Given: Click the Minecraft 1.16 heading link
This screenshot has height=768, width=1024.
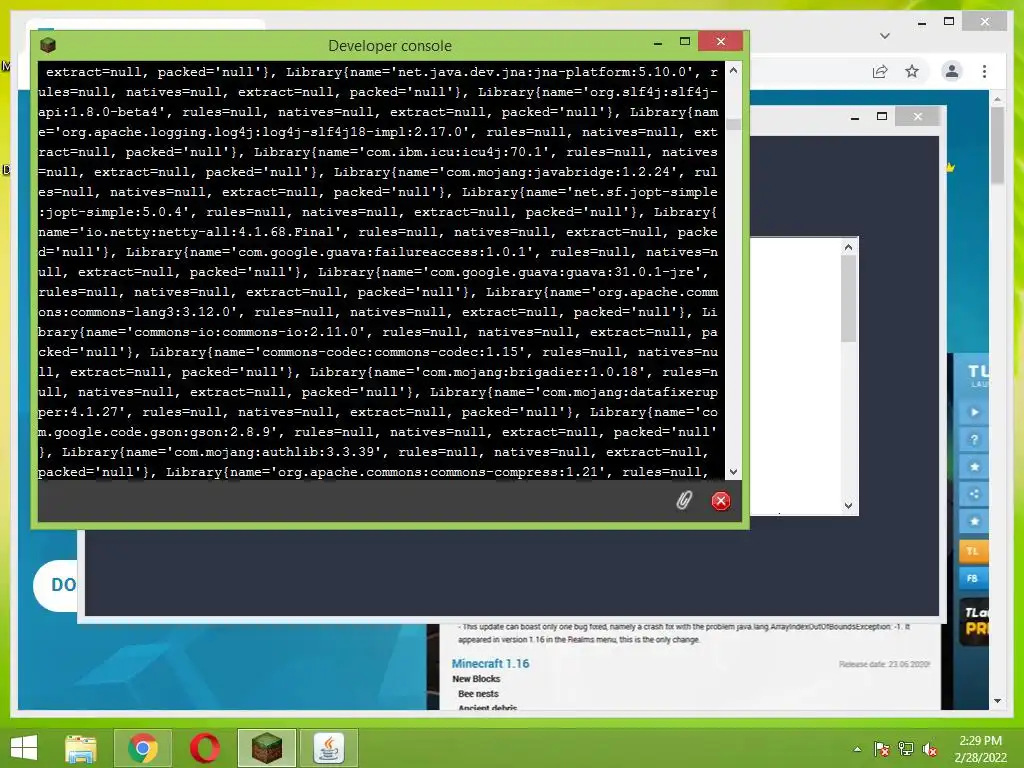Looking at the screenshot, I should coord(490,664).
